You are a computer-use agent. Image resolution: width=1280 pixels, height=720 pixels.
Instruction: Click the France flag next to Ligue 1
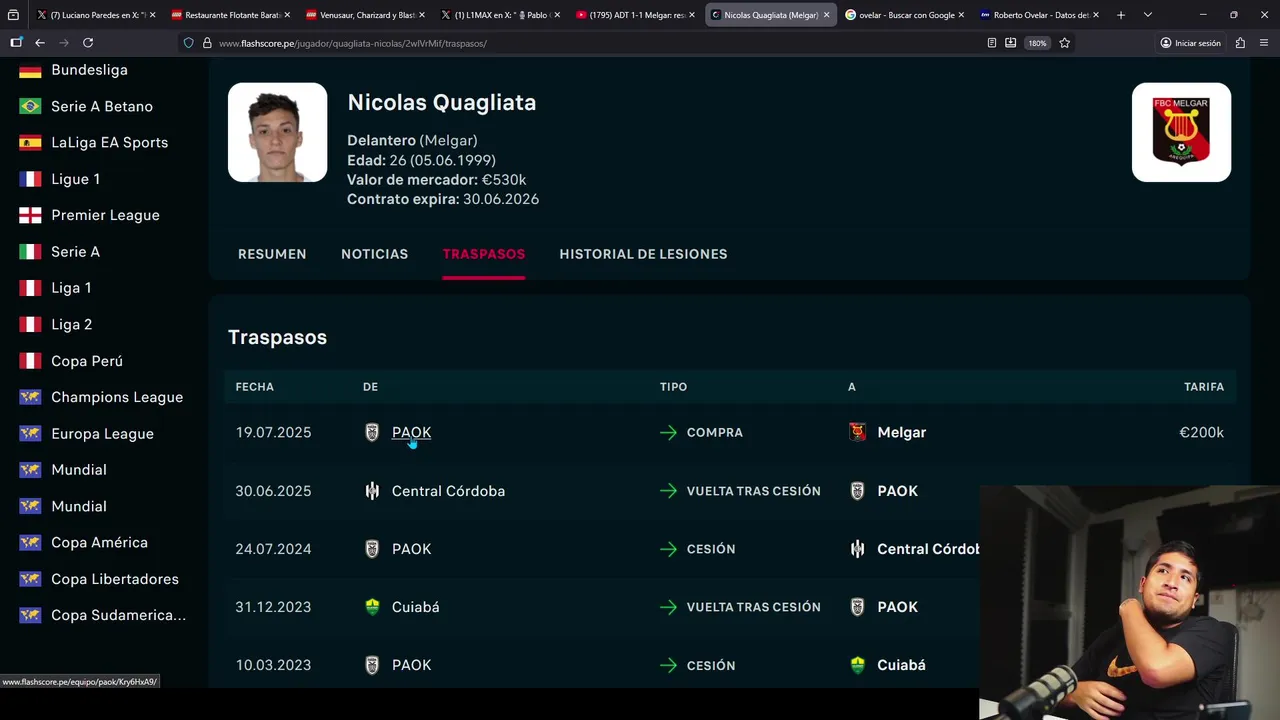point(30,179)
